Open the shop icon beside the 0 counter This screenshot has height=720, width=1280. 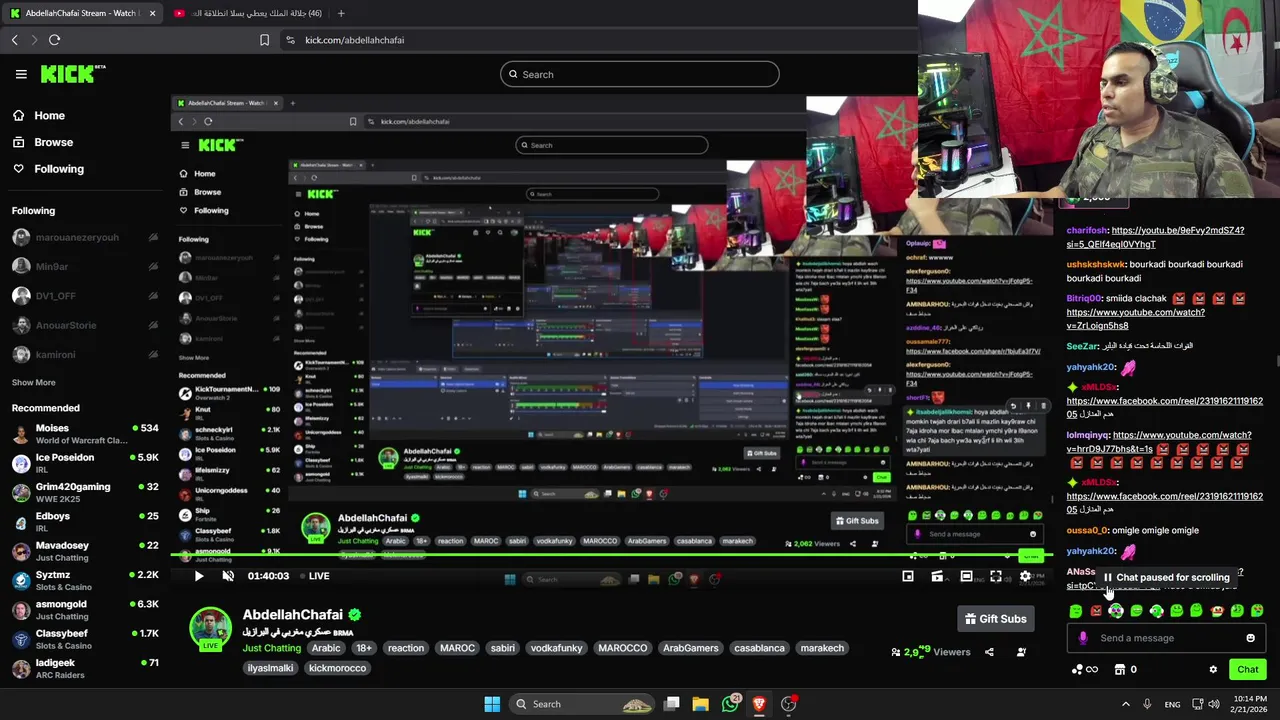pyautogui.click(x=1120, y=669)
